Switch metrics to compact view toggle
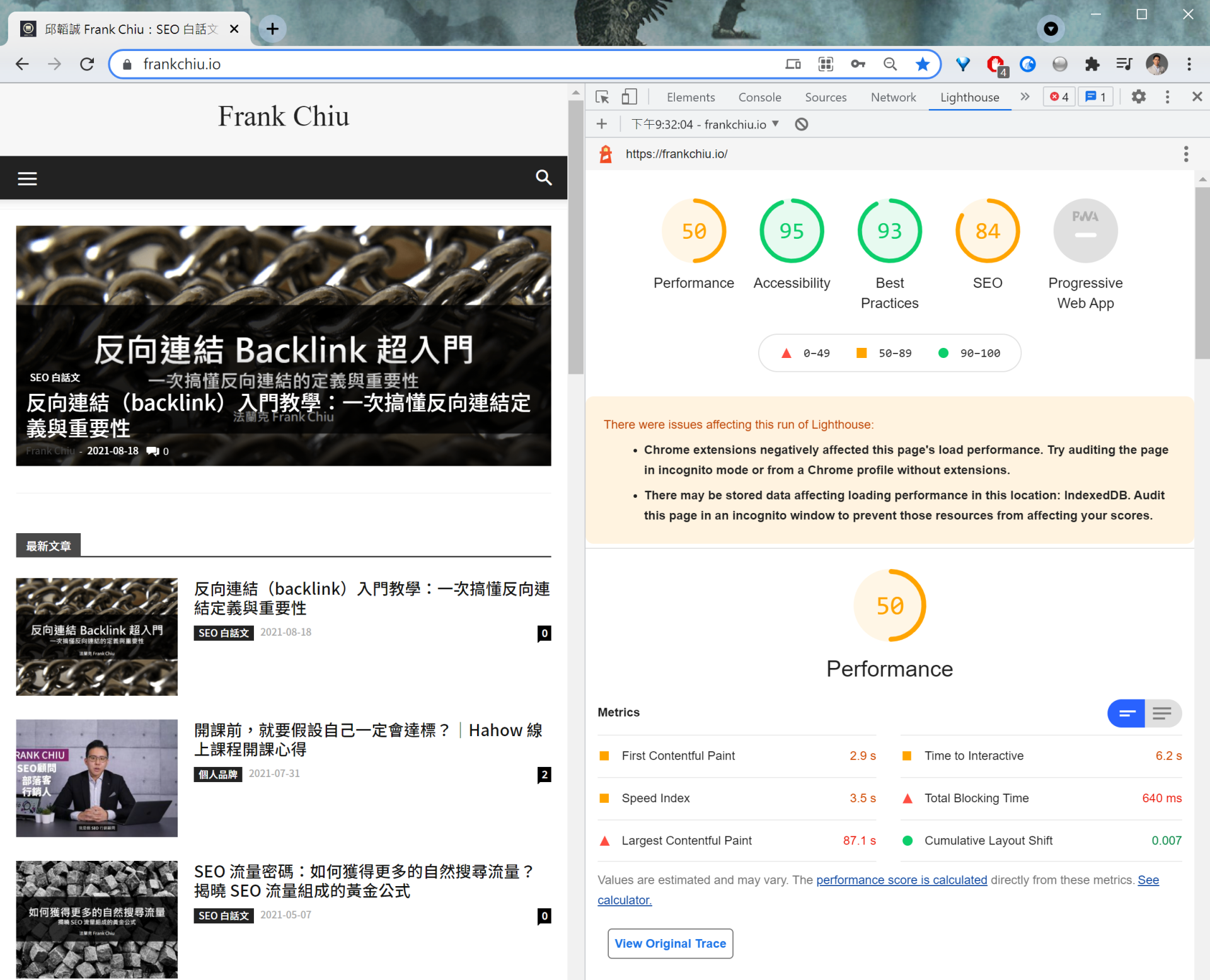 [x=1126, y=713]
